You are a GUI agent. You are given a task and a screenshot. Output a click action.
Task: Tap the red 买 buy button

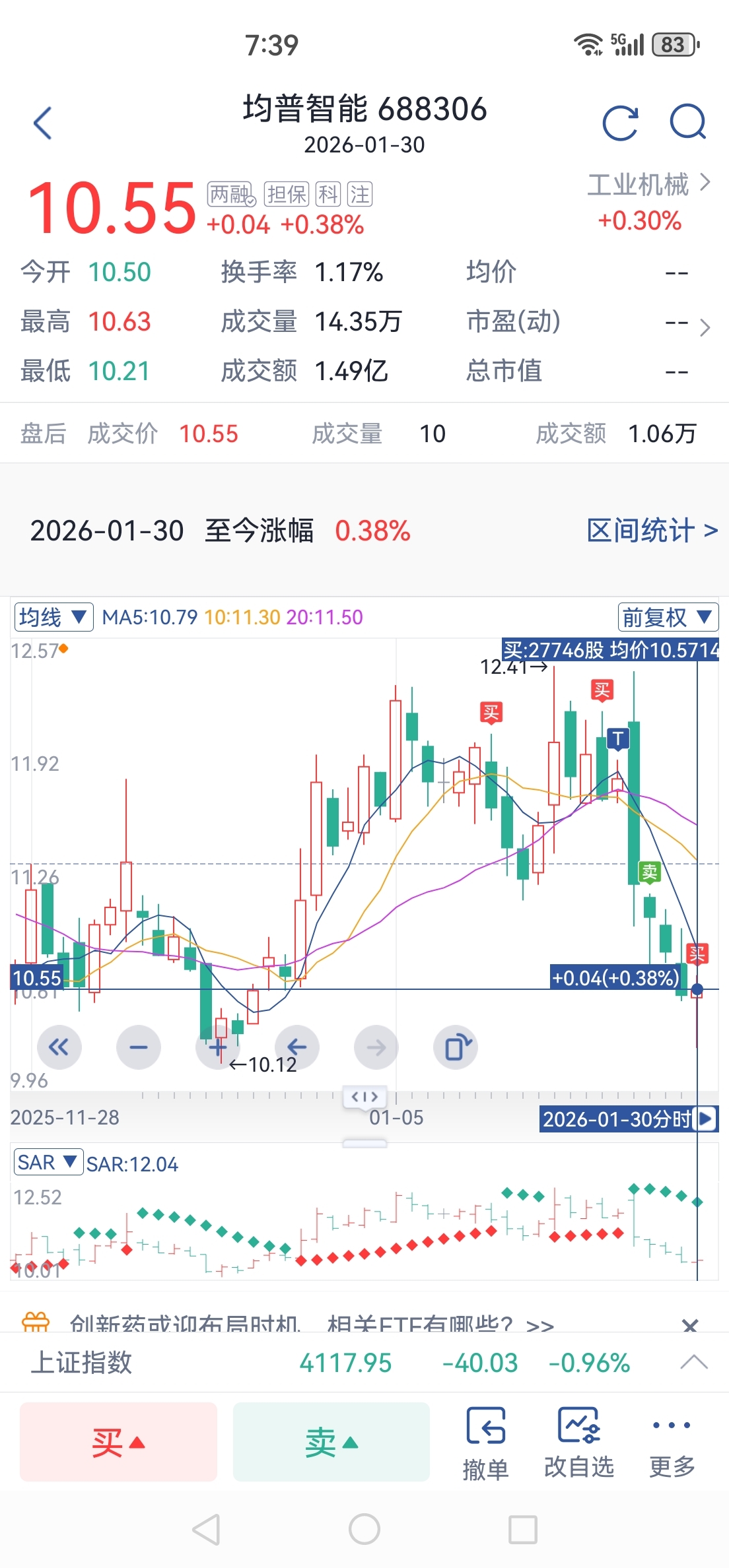[119, 1442]
